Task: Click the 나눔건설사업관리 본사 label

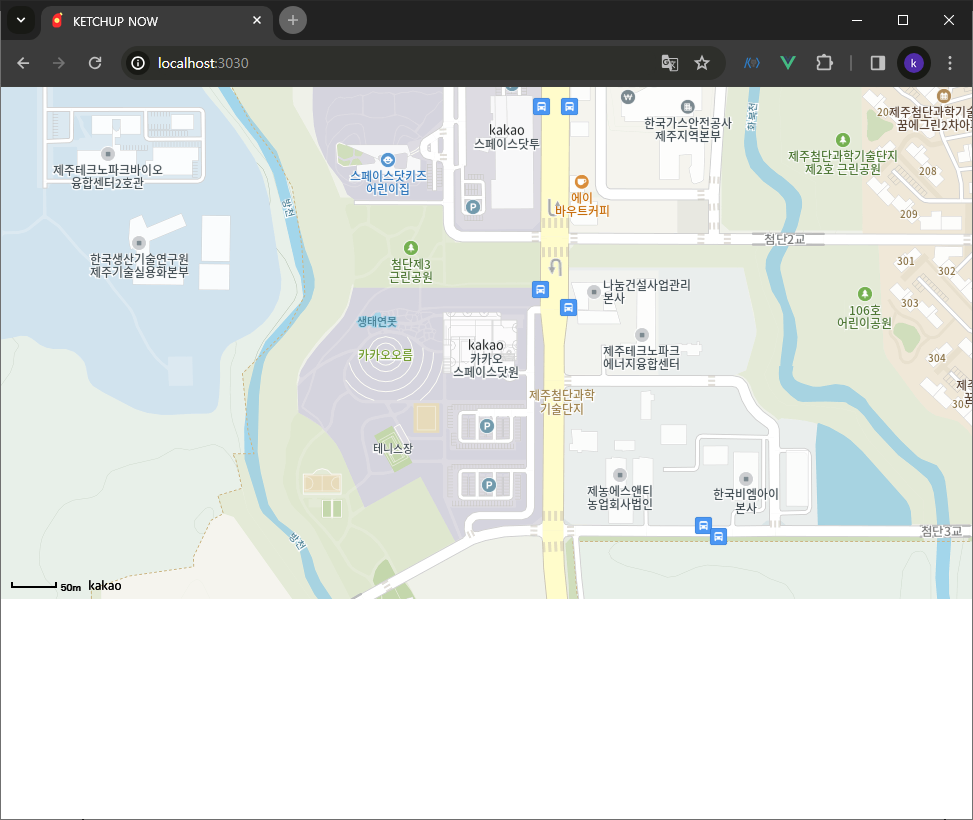Action: tap(646, 291)
